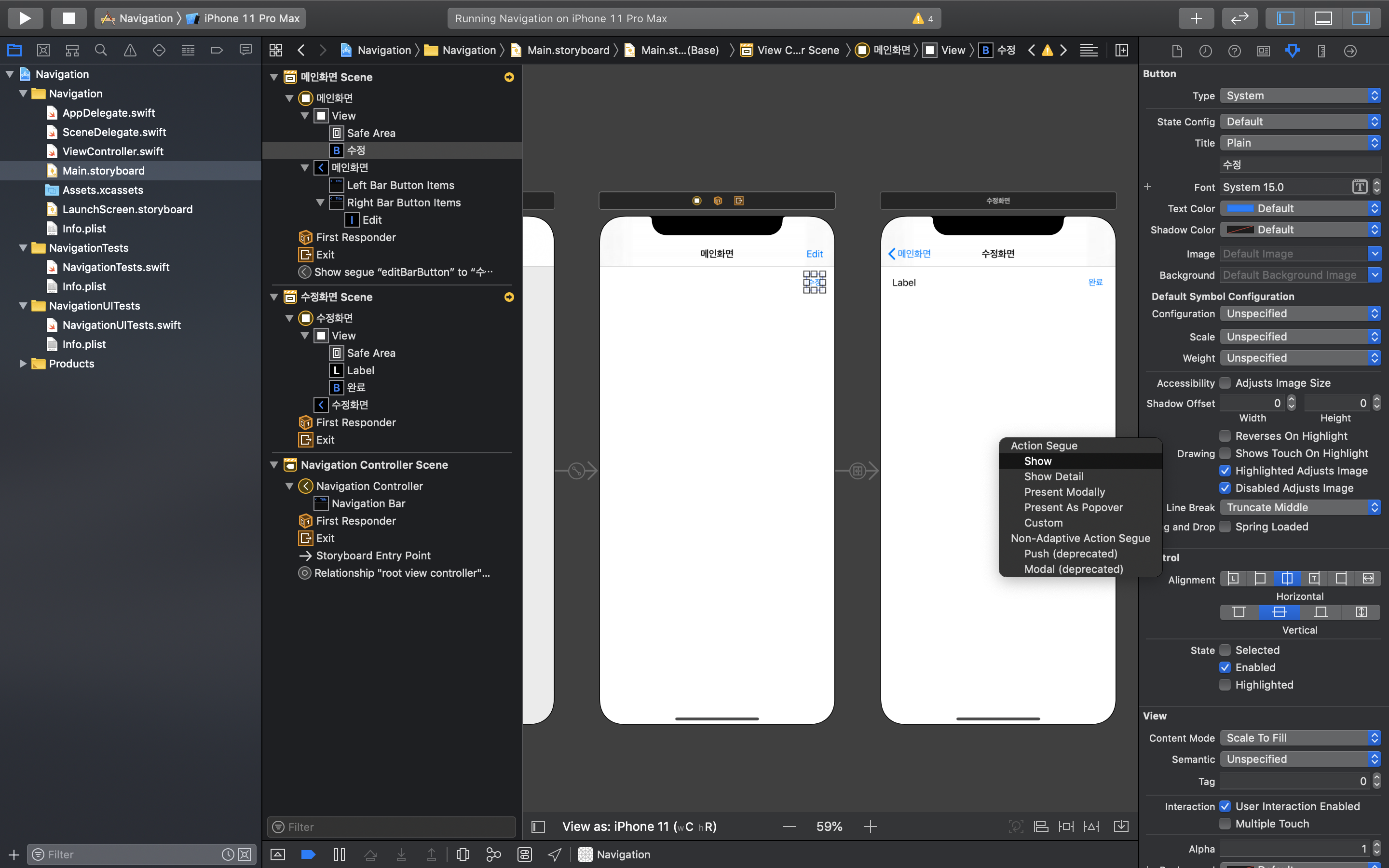This screenshot has height=868, width=1389.
Task: Uncheck Highlighted Adjusts Image
Action: pos(1225,471)
